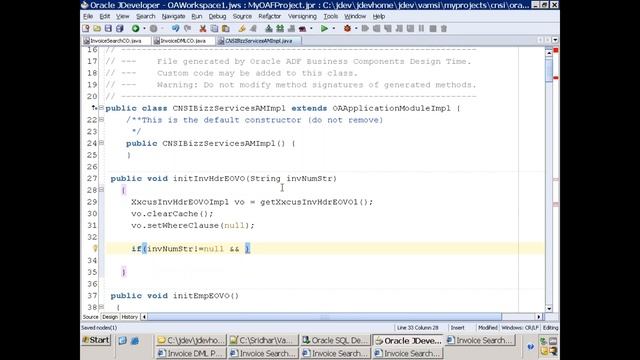Click the vertical scrollbar down arrow
Viewport: 640px width, 360px height.
549,309
